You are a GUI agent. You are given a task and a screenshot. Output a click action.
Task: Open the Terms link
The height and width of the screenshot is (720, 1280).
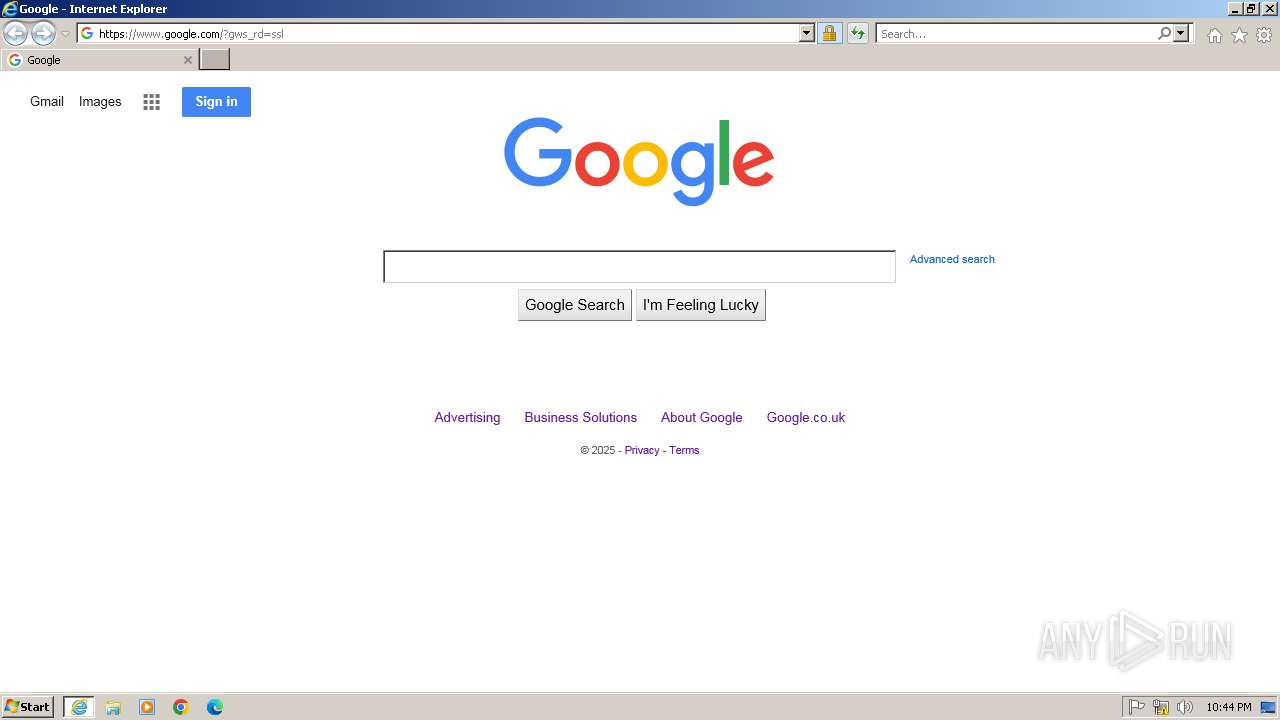click(684, 450)
